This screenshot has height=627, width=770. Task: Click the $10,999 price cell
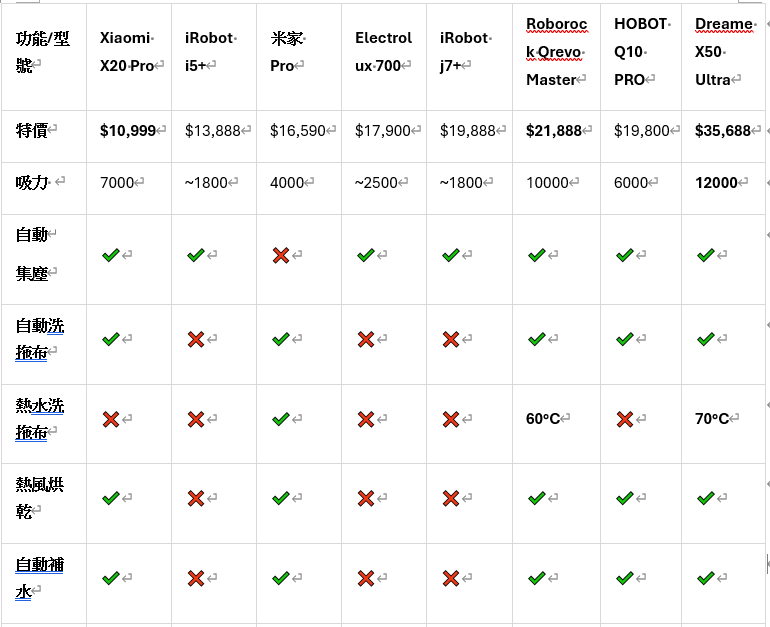tap(128, 131)
